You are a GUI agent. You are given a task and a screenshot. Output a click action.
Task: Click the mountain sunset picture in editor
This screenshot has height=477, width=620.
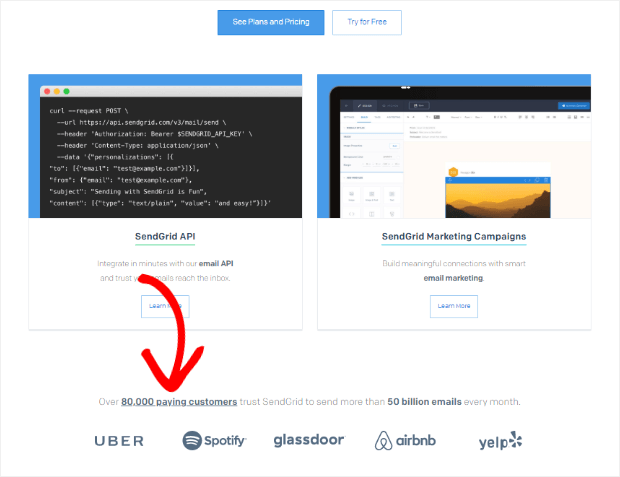click(498, 200)
